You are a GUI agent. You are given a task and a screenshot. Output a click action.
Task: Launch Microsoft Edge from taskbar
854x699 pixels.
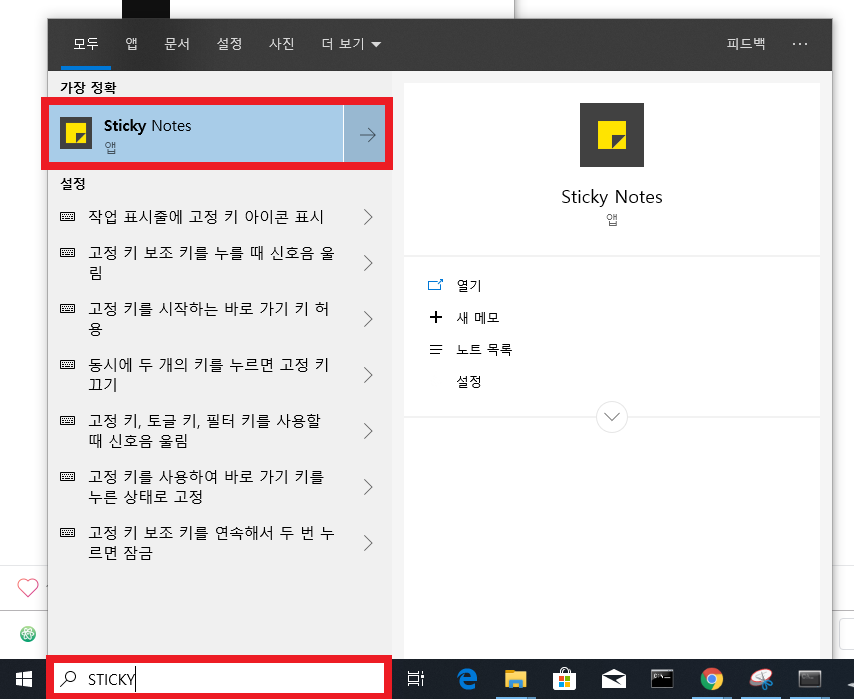[x=467, y=679]
